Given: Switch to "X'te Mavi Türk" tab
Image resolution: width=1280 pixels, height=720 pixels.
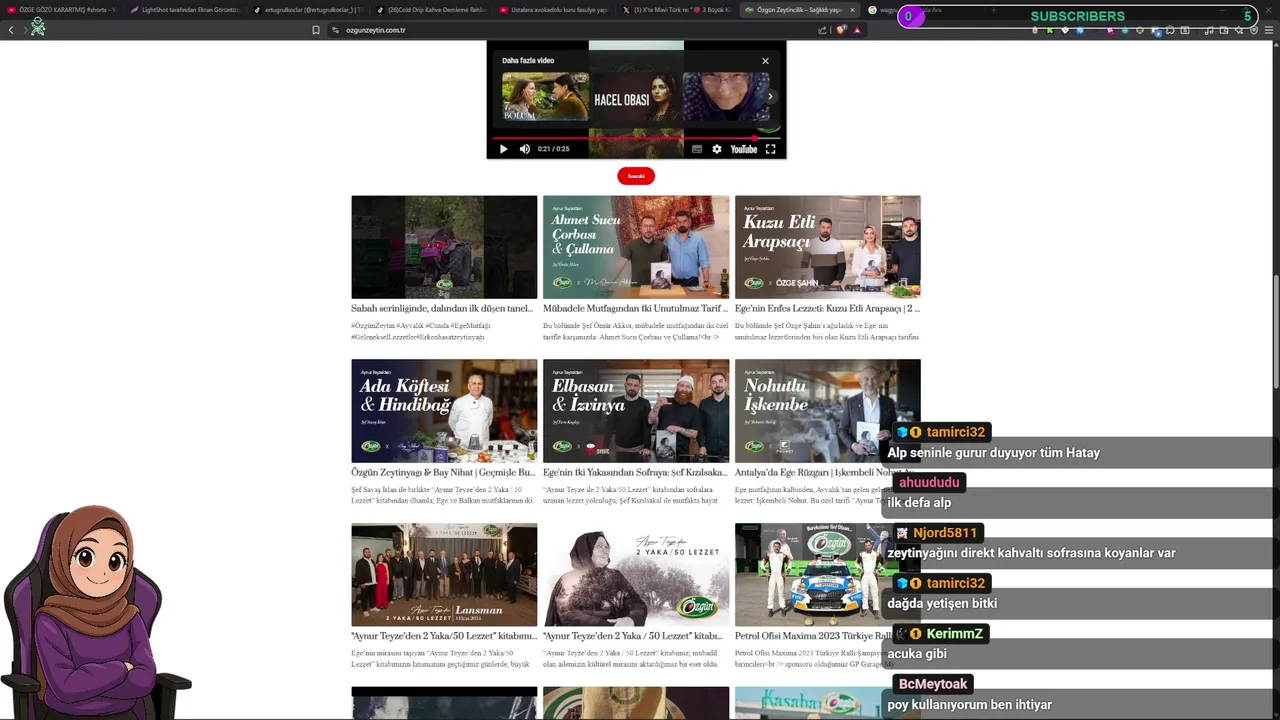Looking at the screenshot, I should (676, 10).
